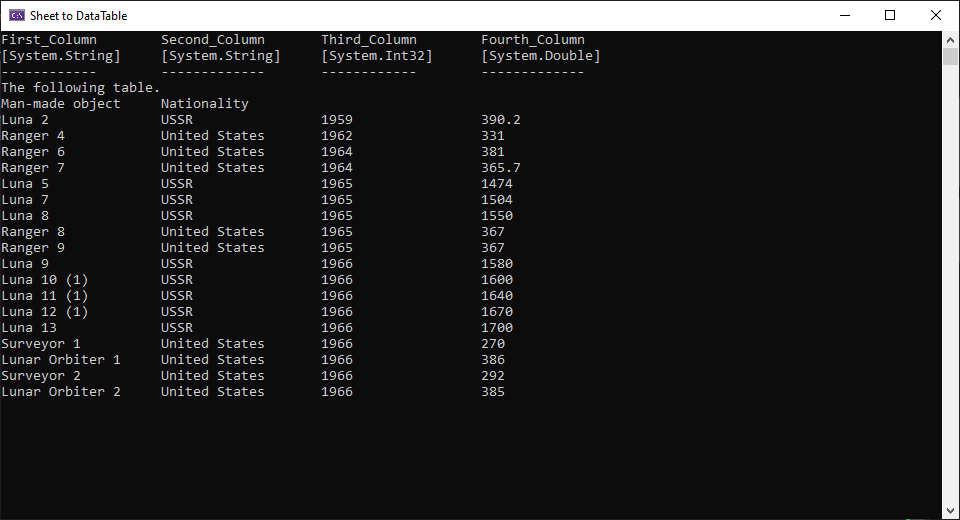
Task: Click the First_Column header text
Action: point(49,40)
